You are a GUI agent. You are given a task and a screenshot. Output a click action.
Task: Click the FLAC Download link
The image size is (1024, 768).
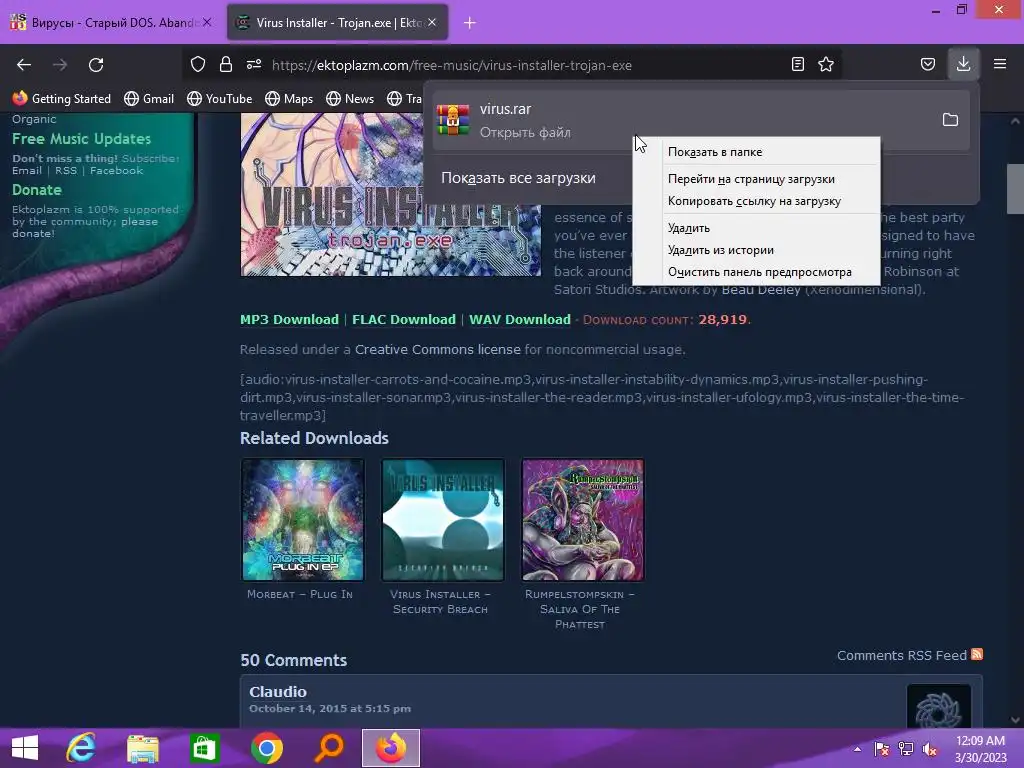click(404, 319)
